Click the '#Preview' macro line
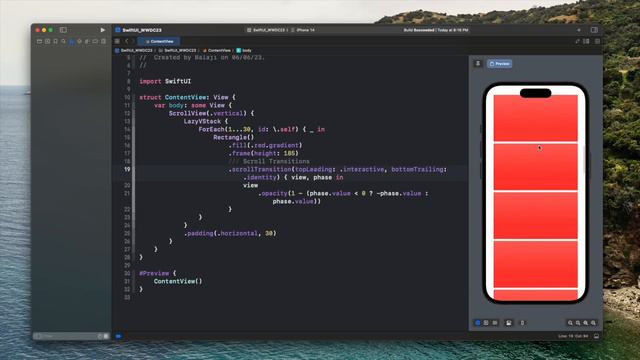This screenshot has height=360, width=640. click(x=158, y=273)
